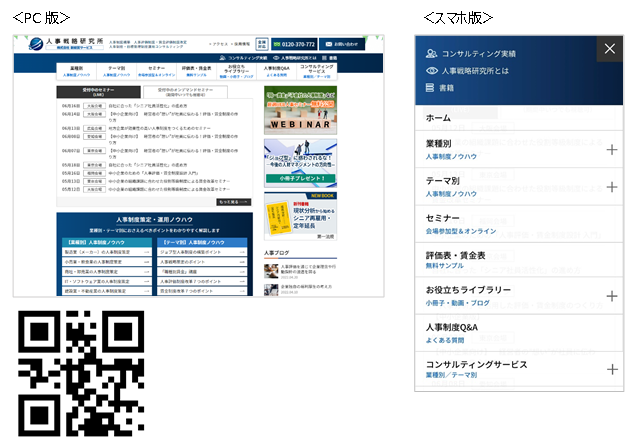The height and width of the screenshot is (438, 626).
Task: Expand お役立ちライブラリー with its plus sign
Action: 612,296
